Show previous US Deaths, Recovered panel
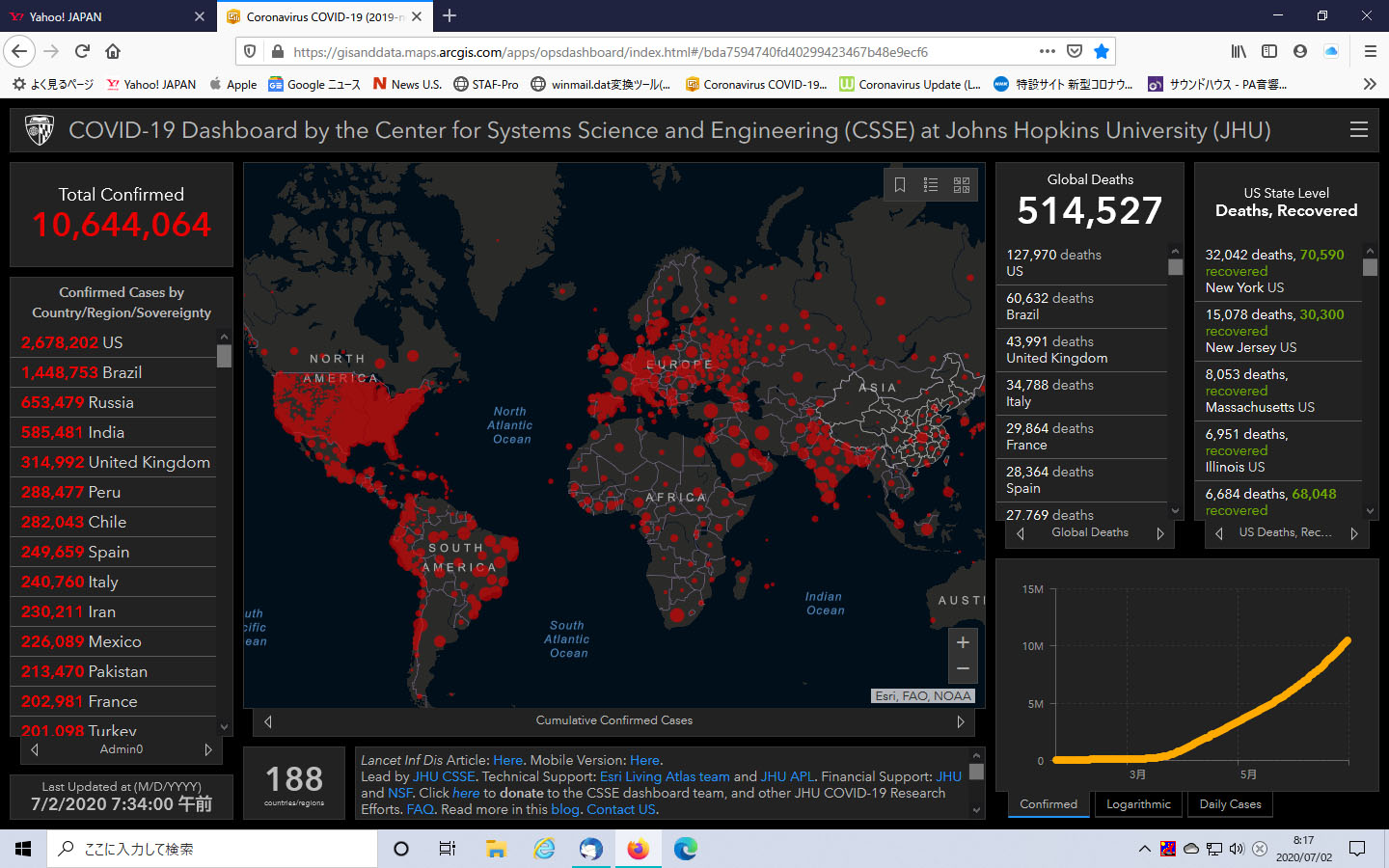1389x868 pixels. (1219, 533)
